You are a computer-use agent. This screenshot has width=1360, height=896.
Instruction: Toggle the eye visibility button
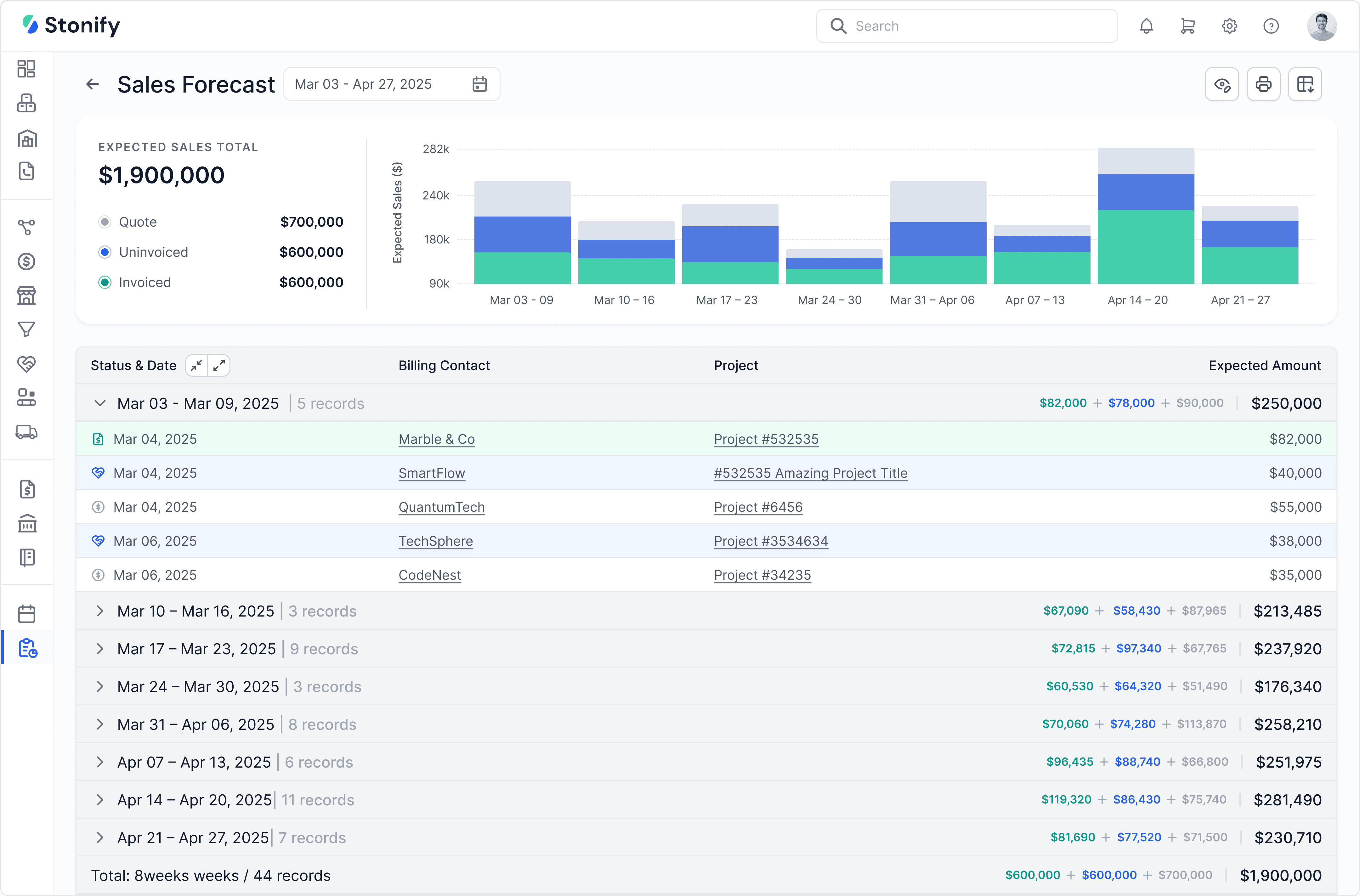[x=1222, y=85]
